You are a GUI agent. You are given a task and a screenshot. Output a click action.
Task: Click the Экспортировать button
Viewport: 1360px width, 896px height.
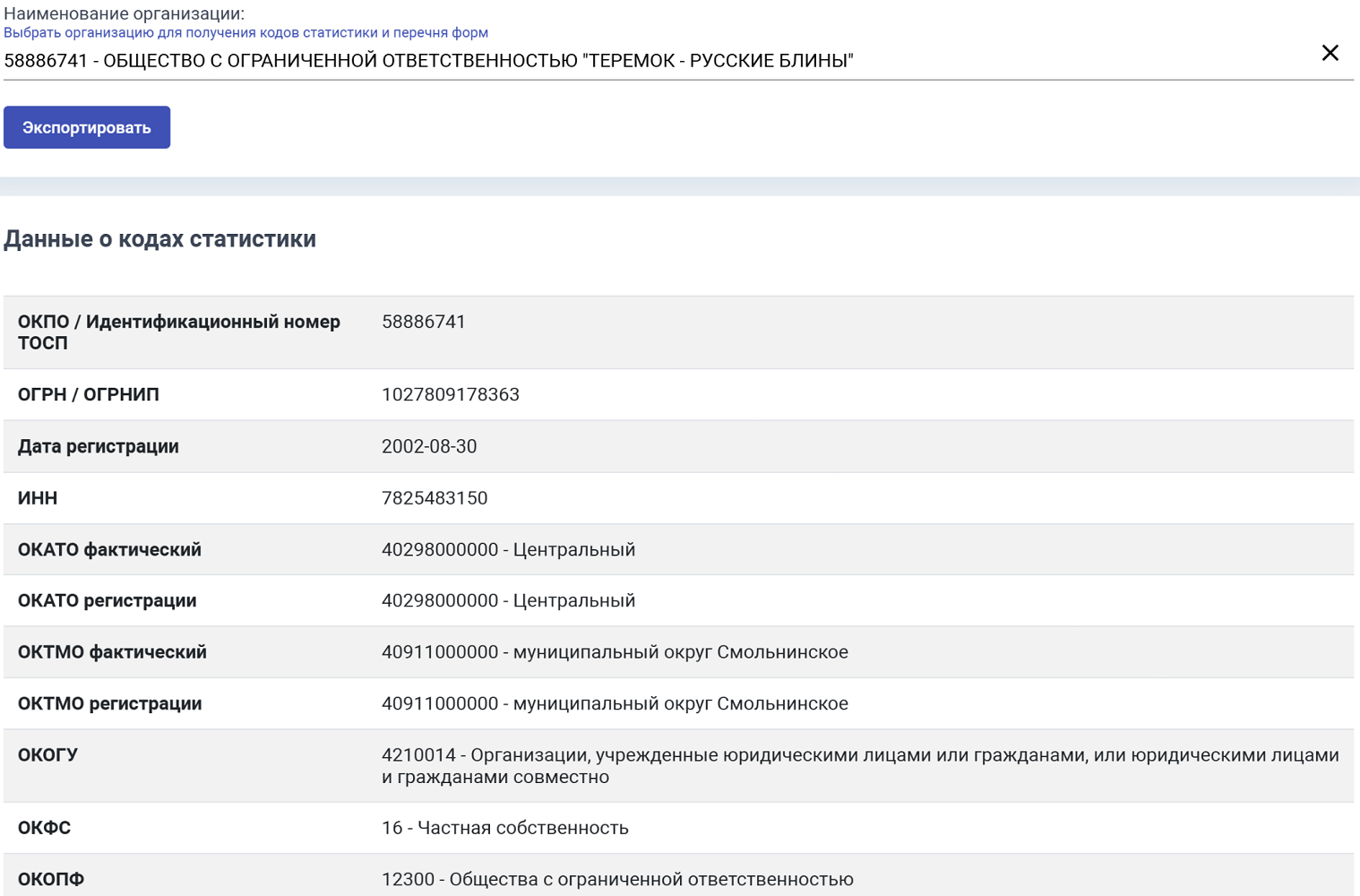pyautogui.click(x=87, y=127)
